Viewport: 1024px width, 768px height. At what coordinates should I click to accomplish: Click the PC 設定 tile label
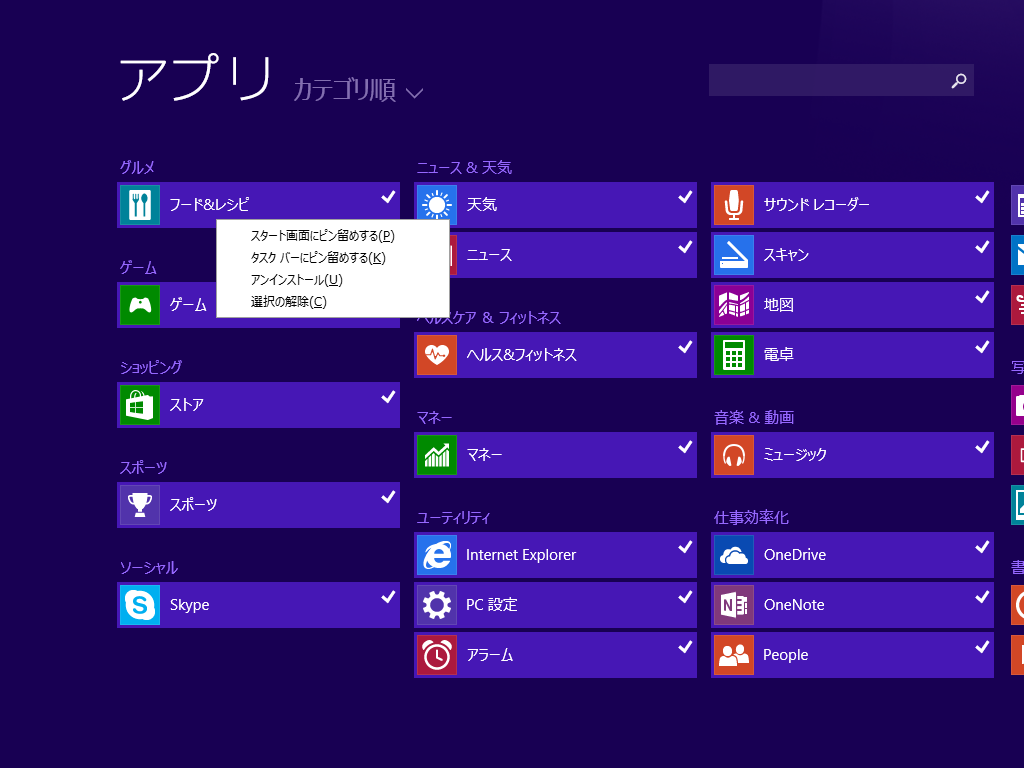(492, 605)
